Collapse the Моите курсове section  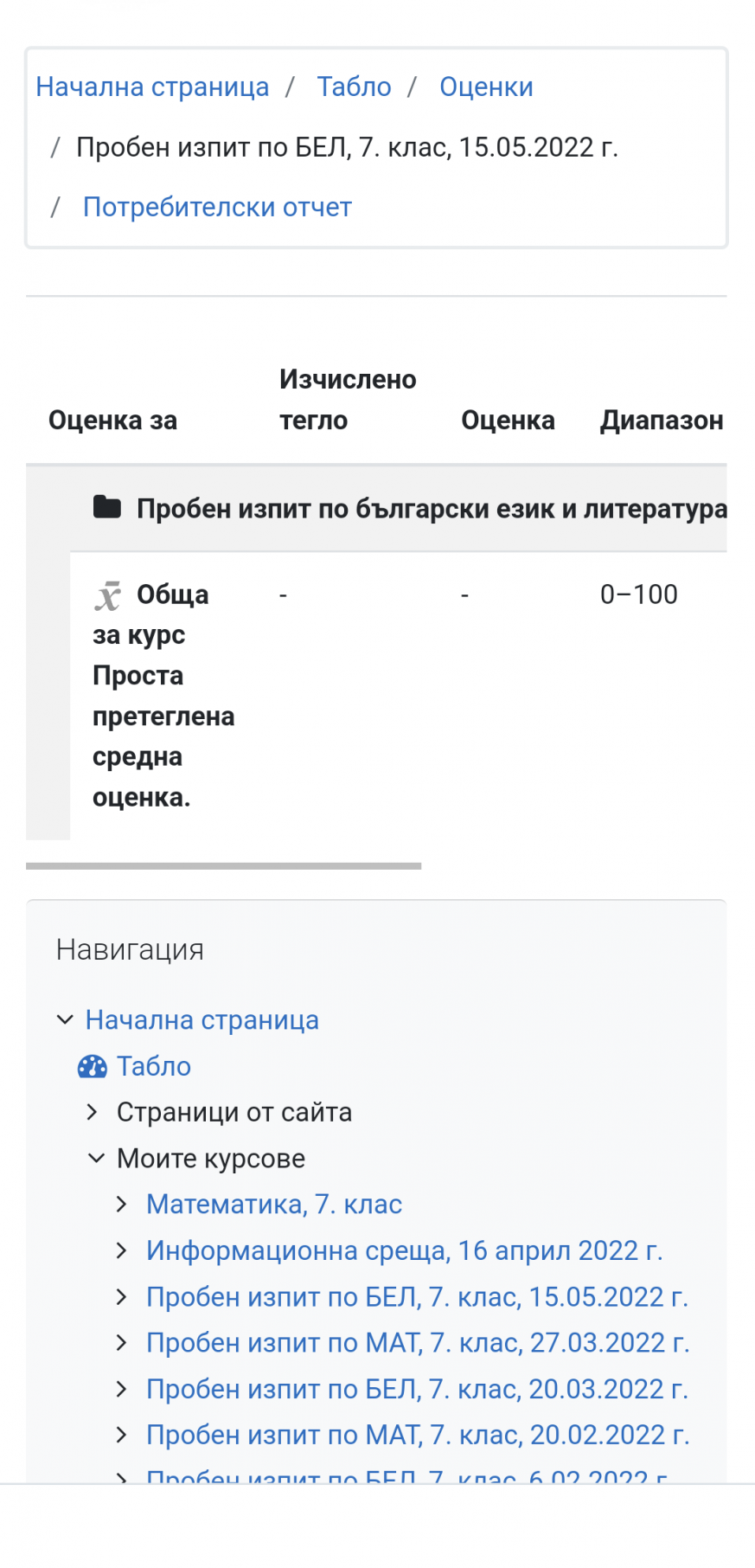(96, 1158)
